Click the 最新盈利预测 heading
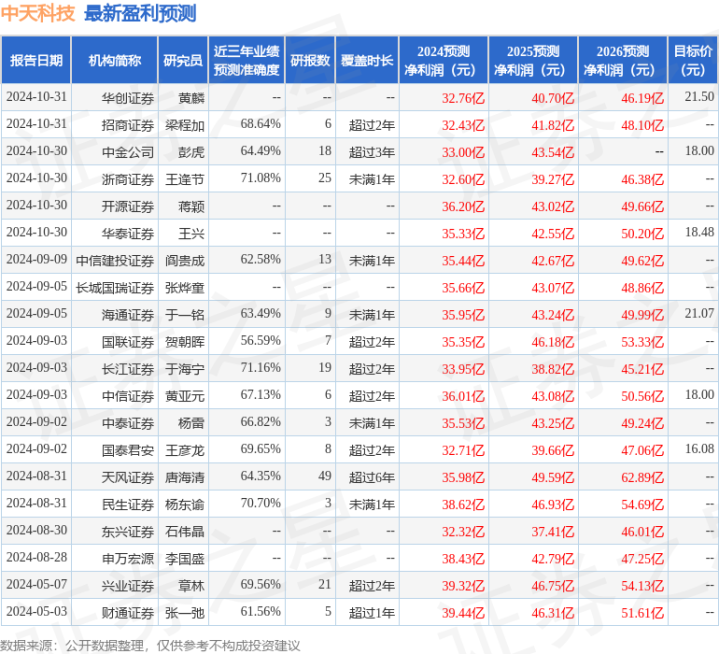The image size is (719, 654). click(140, 13)
